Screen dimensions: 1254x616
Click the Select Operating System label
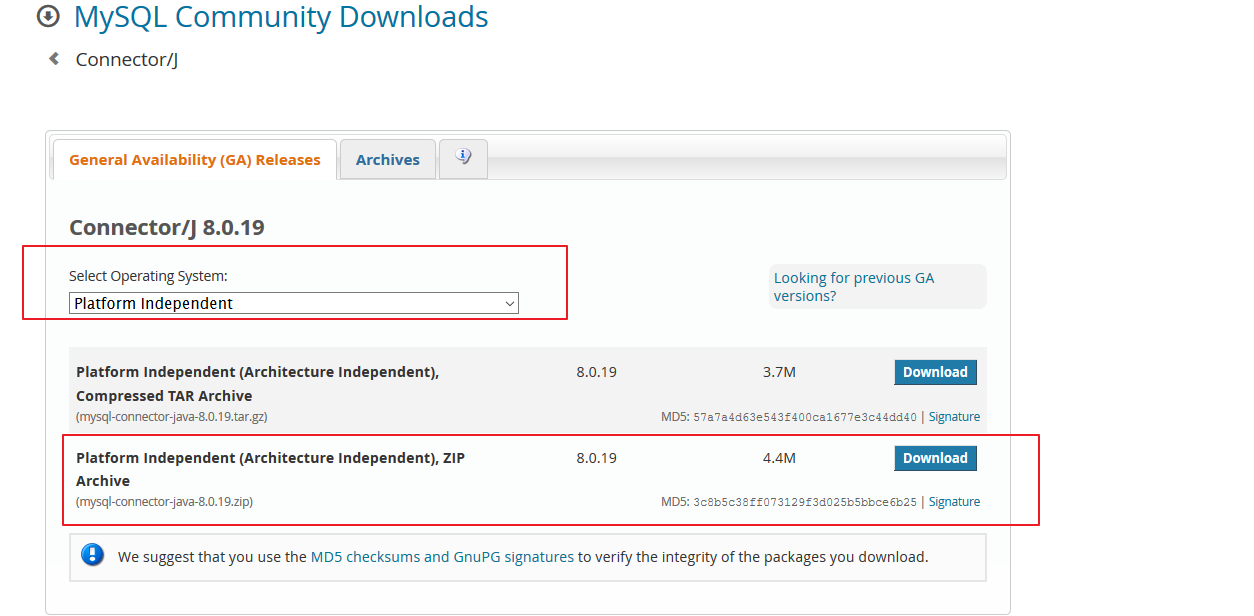coord(148,276)
